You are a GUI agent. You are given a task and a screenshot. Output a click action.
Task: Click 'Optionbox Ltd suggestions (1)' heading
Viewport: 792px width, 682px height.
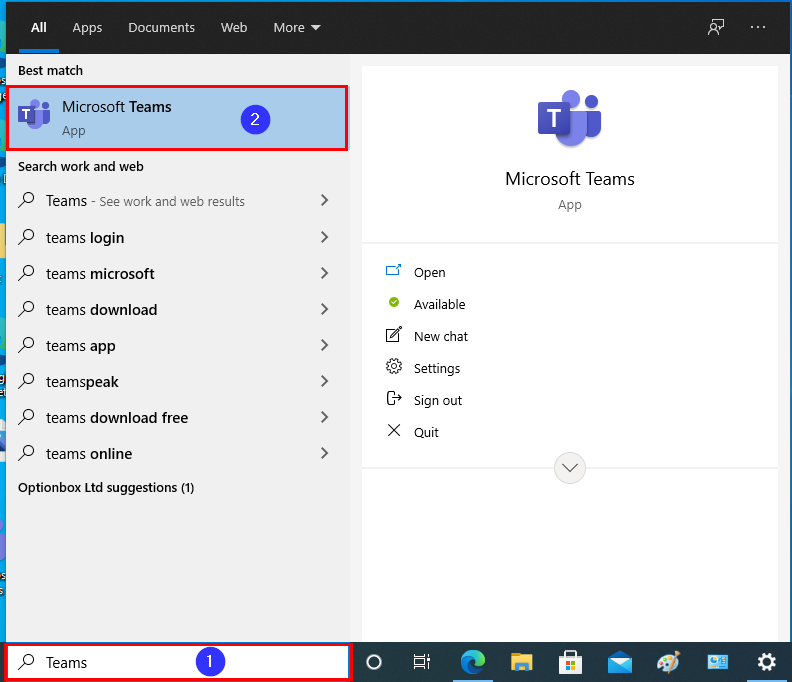[106, 488]
